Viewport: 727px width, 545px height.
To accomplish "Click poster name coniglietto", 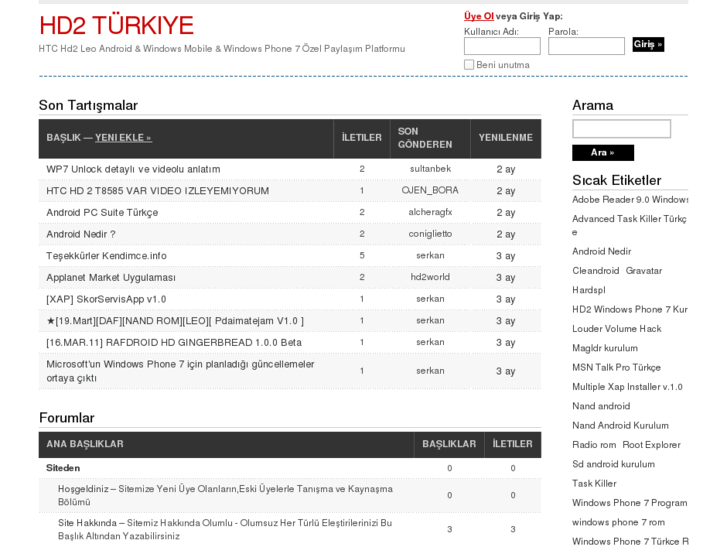I will [x=430, y=234].
